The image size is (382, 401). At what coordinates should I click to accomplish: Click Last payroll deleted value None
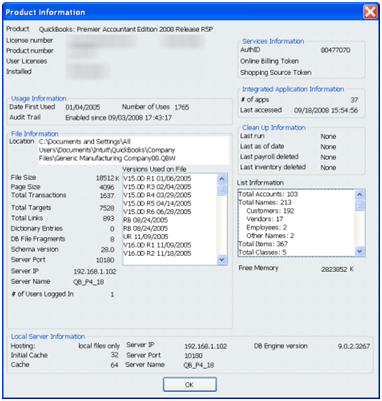point(328,157)
